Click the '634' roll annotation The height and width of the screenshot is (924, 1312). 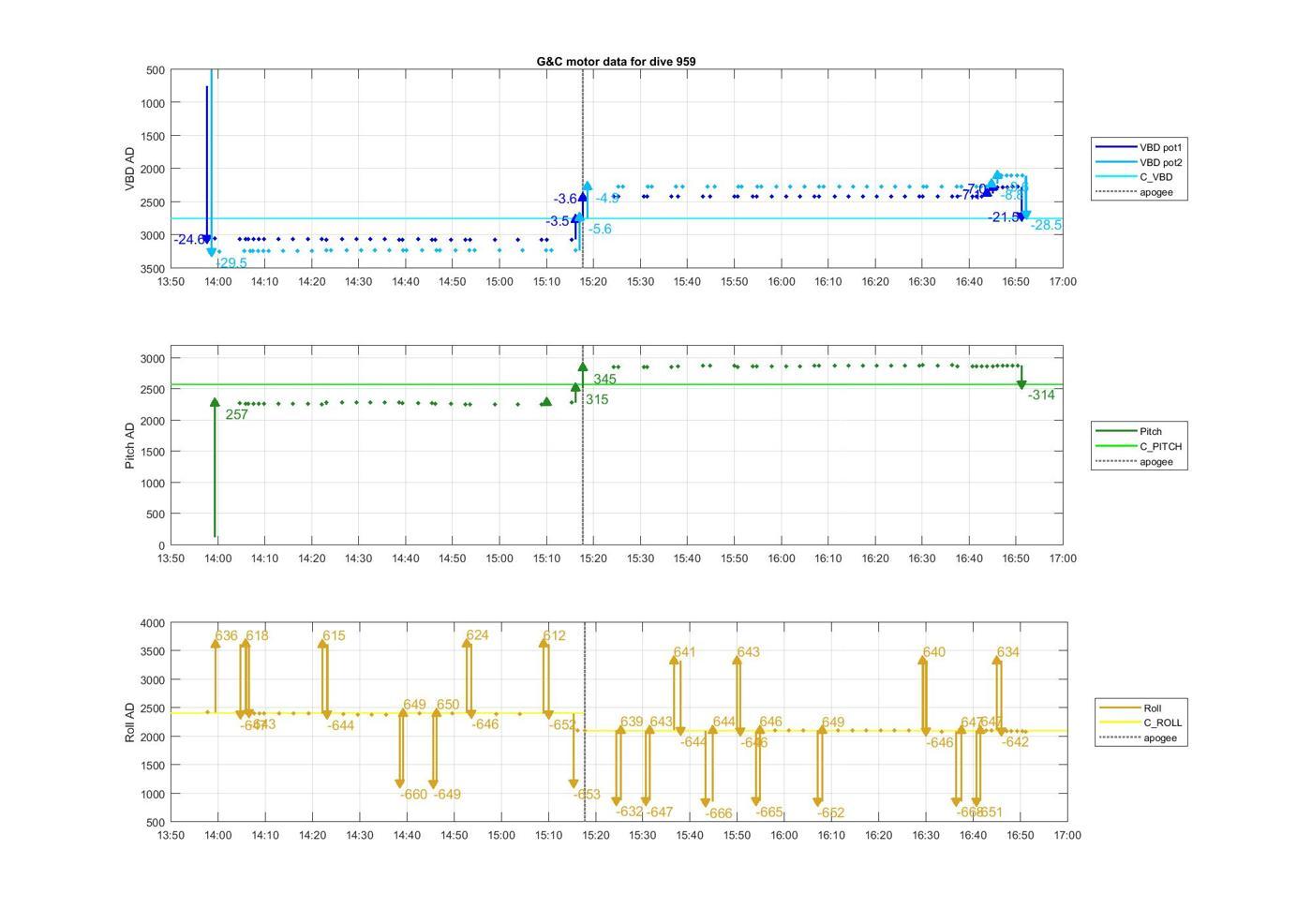pos(1008,653)
